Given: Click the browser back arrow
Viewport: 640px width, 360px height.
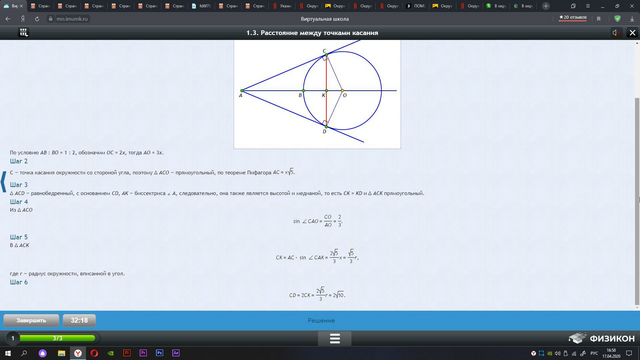Looking at the screenshot, I should pyautogui.click(x=8, y=19).
